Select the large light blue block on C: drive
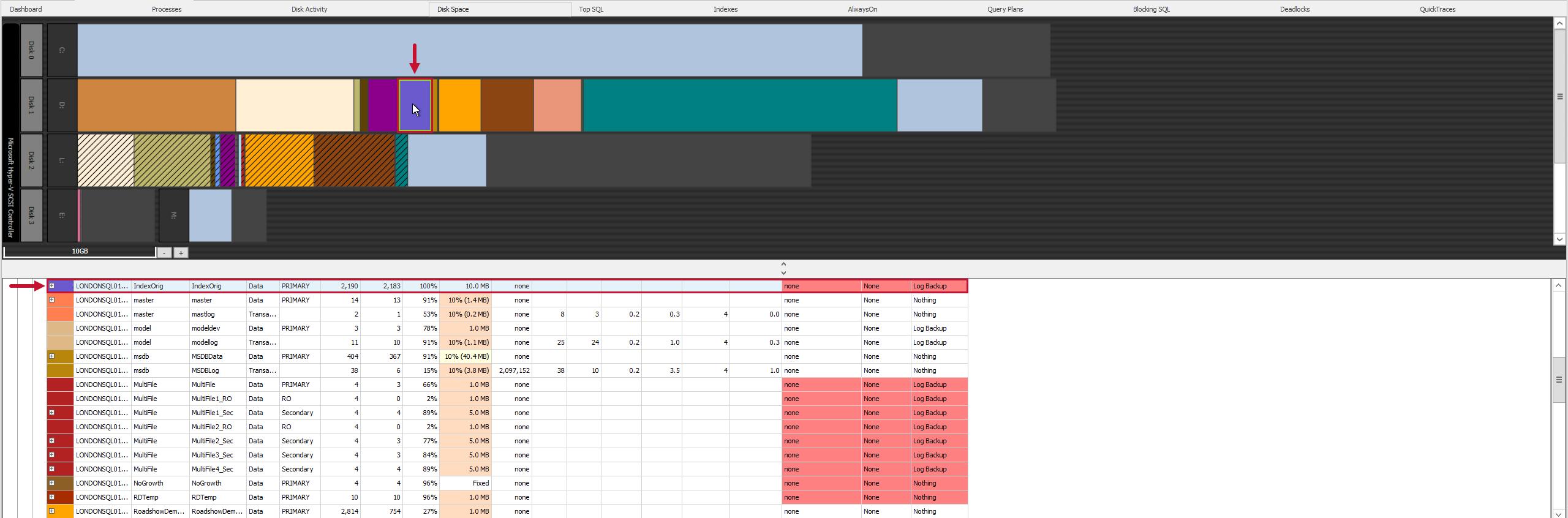Viewport: 1568px width, 518px height. coord(470,50)
